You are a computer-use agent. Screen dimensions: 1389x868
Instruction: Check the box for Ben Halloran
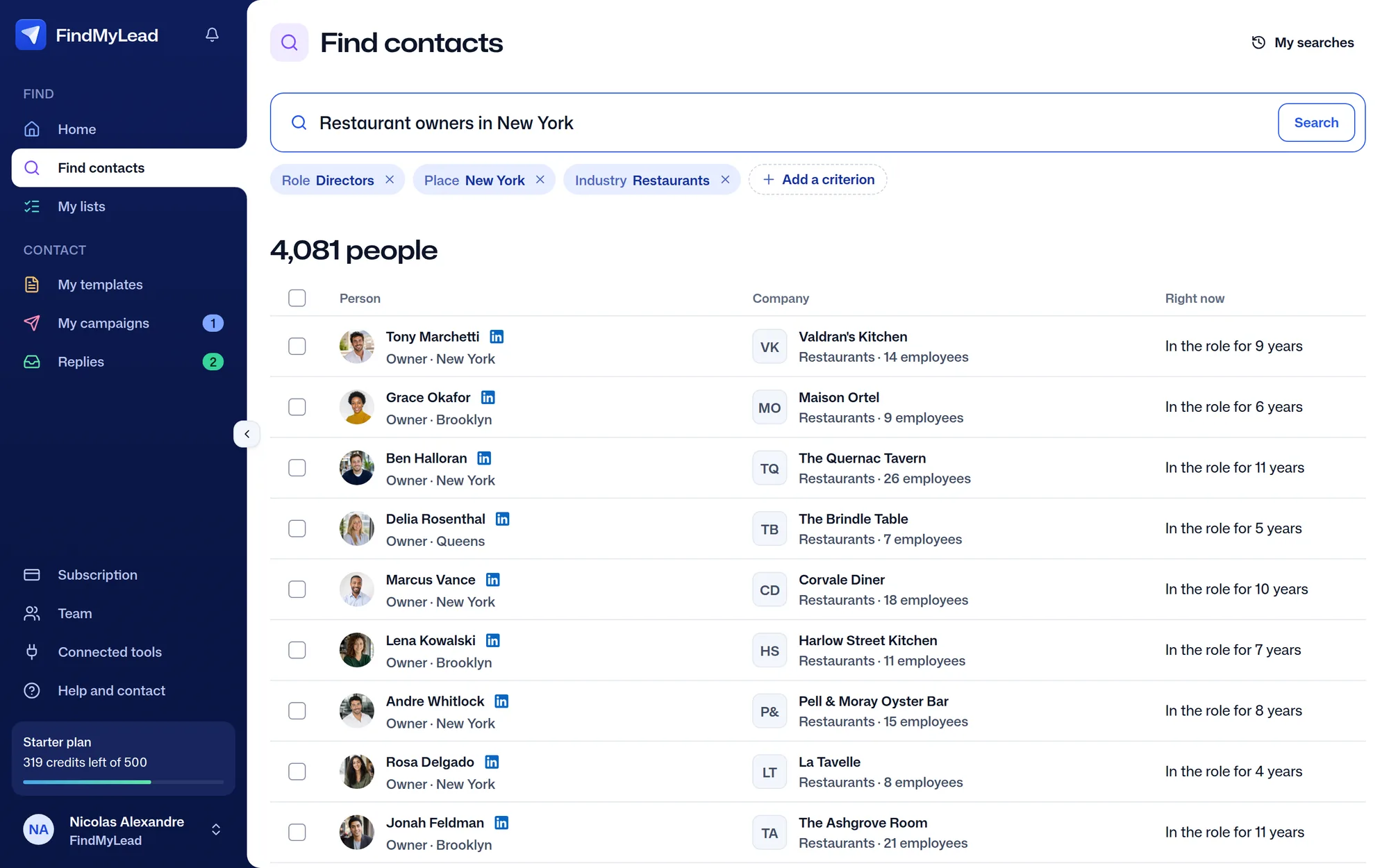coord(297,468)
